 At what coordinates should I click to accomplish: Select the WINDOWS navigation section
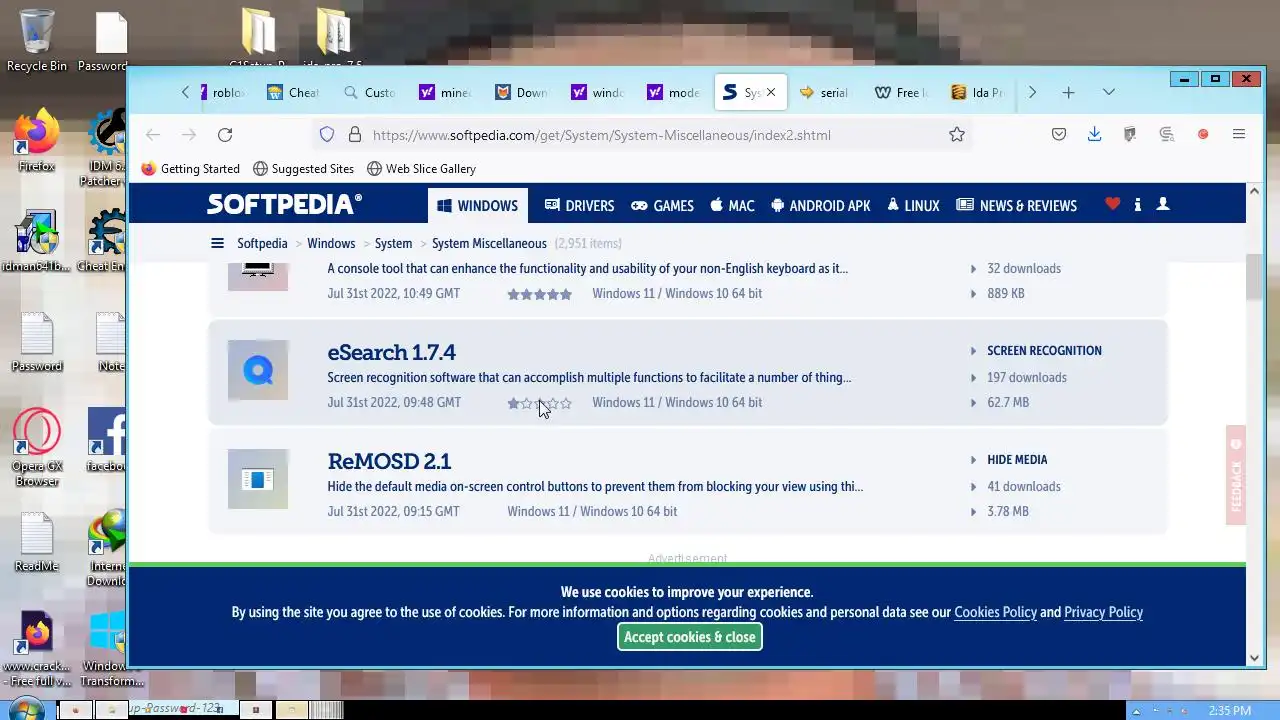click(478, 206)
